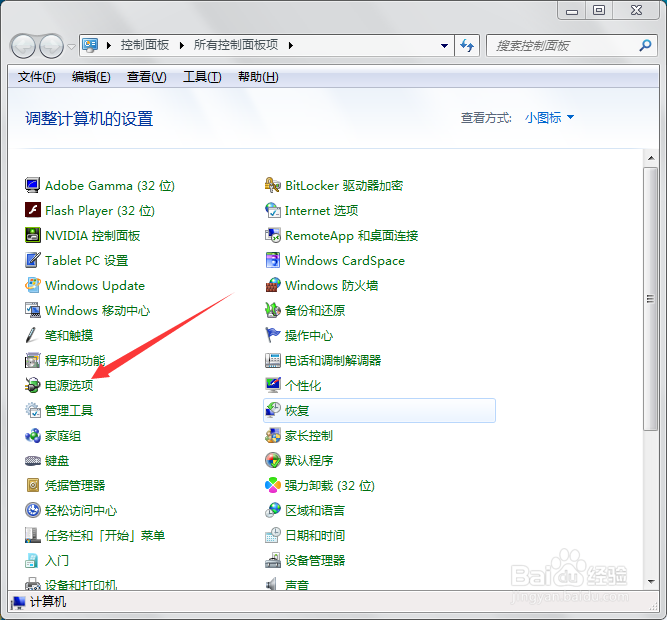
Task: Expand the arrow before 控制面板 breadcrumb
Action: [108, 46]
